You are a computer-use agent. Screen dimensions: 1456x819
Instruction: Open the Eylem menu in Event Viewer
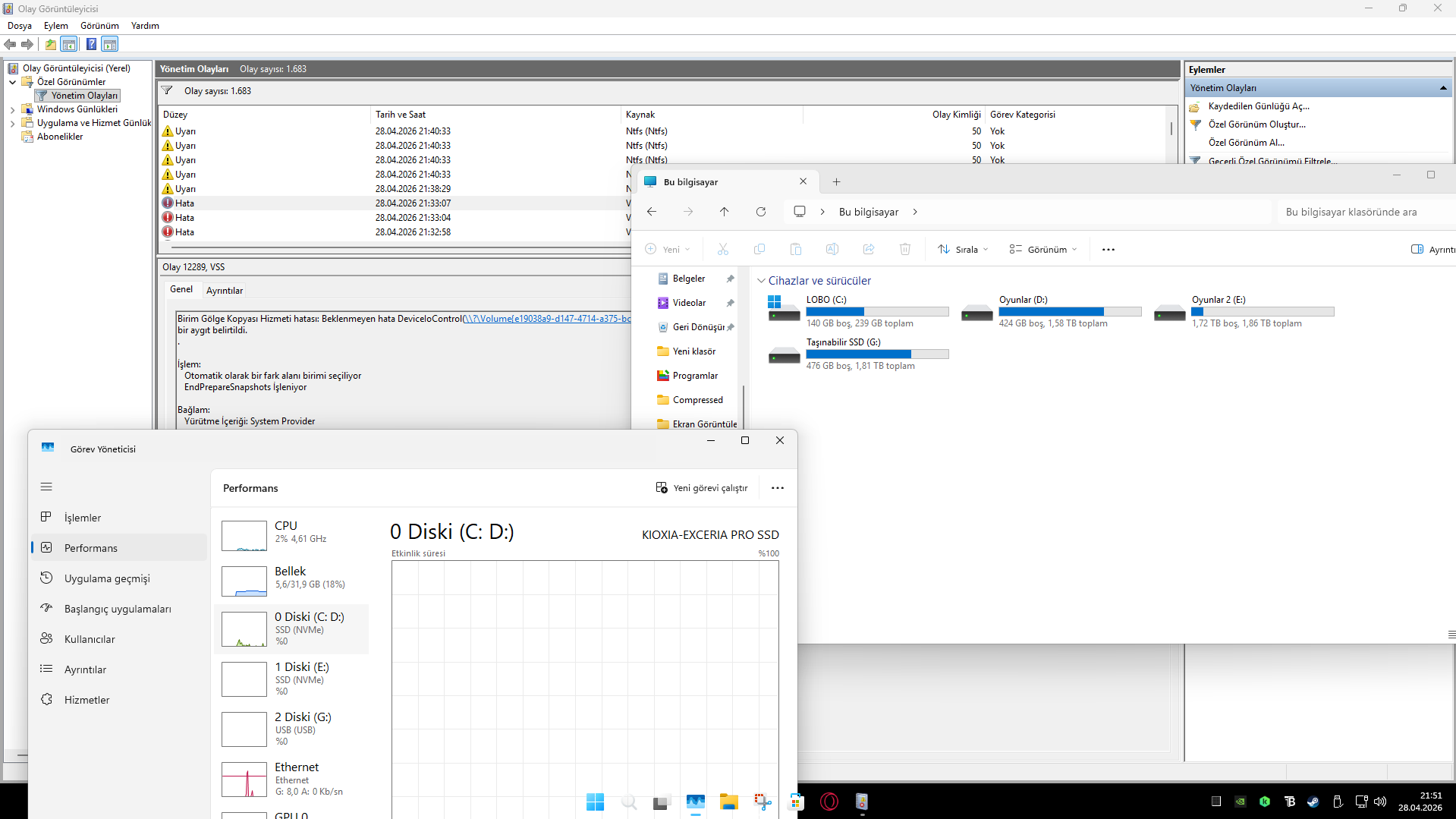[x=56, y=26]
